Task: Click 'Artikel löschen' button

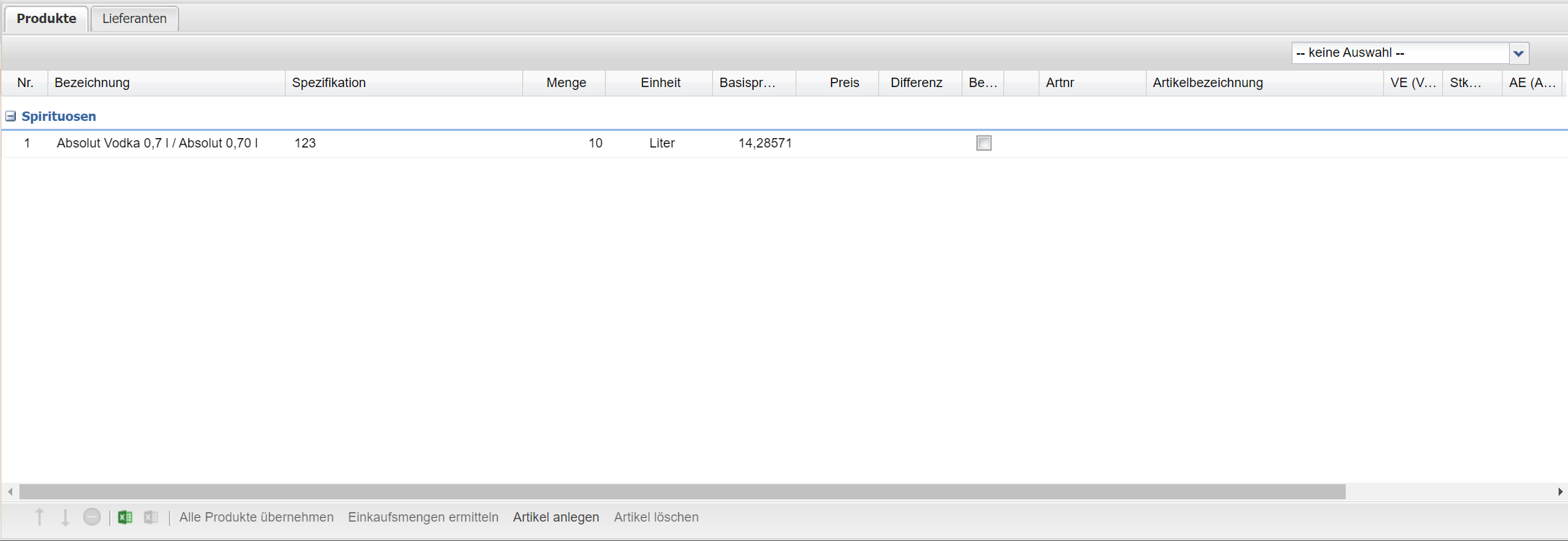Action: pos(656,517)
